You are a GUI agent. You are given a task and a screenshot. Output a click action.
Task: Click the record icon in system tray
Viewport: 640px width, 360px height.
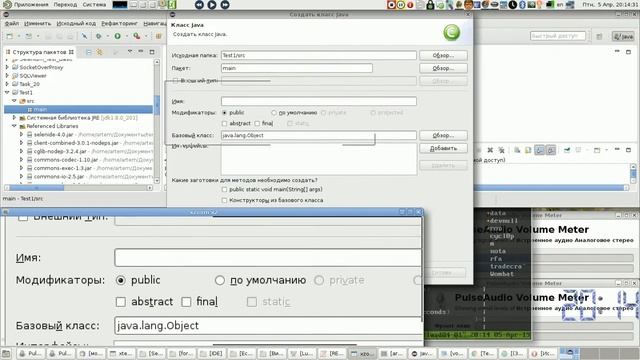(391, 5)
